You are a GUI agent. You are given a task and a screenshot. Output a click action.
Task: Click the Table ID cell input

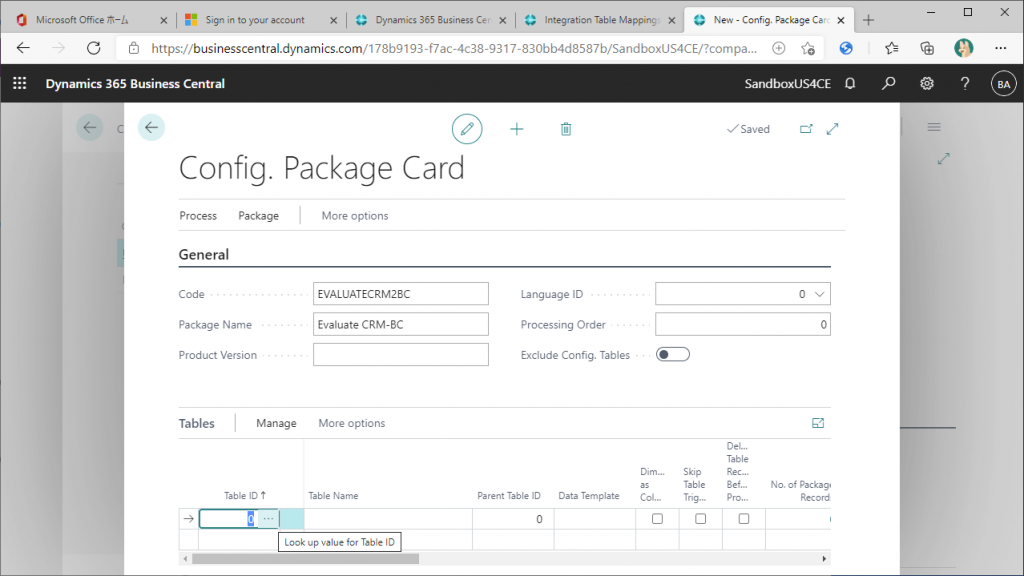tap(229, 519)
